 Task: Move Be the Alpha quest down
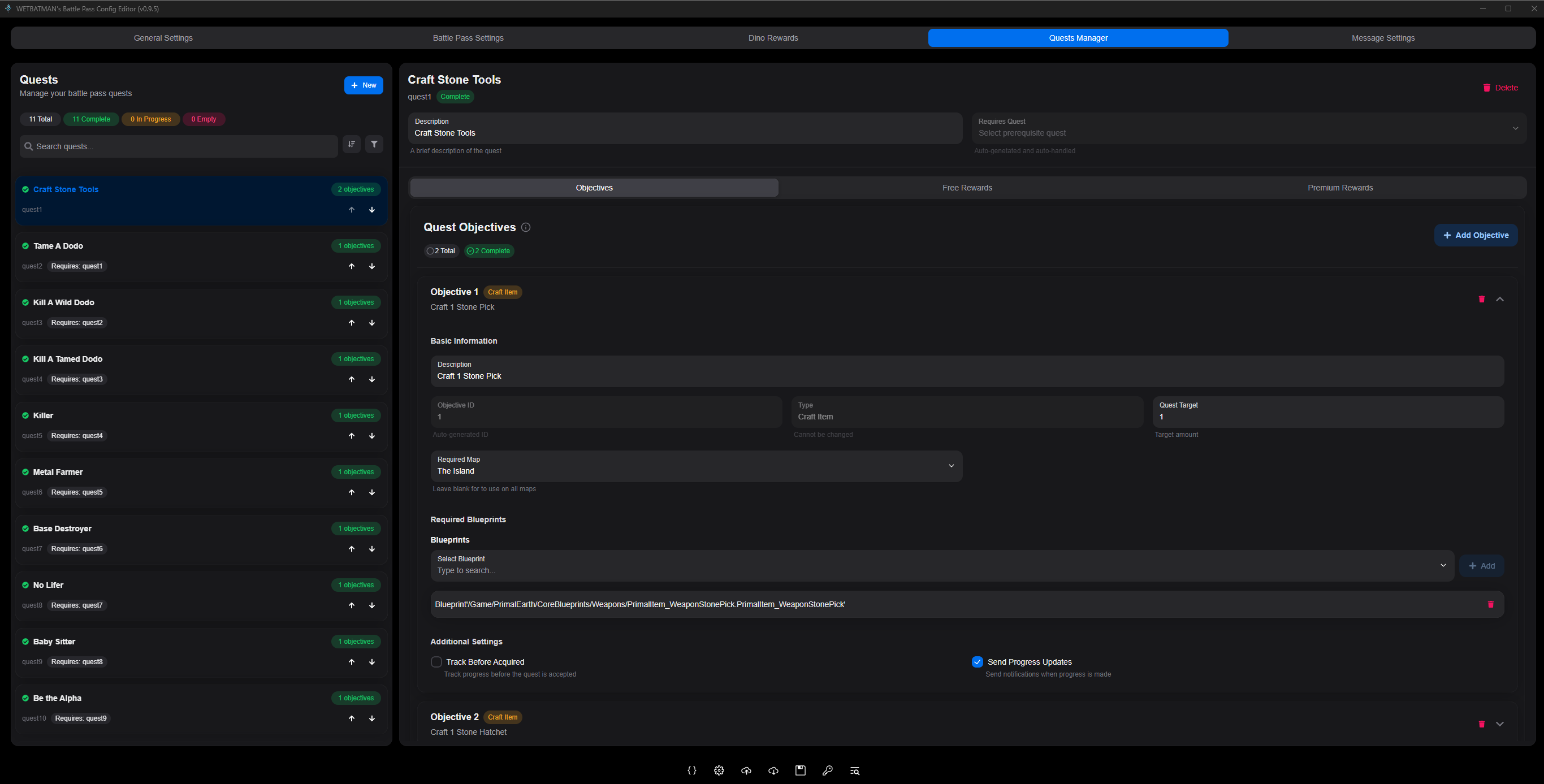click(372, 718)
